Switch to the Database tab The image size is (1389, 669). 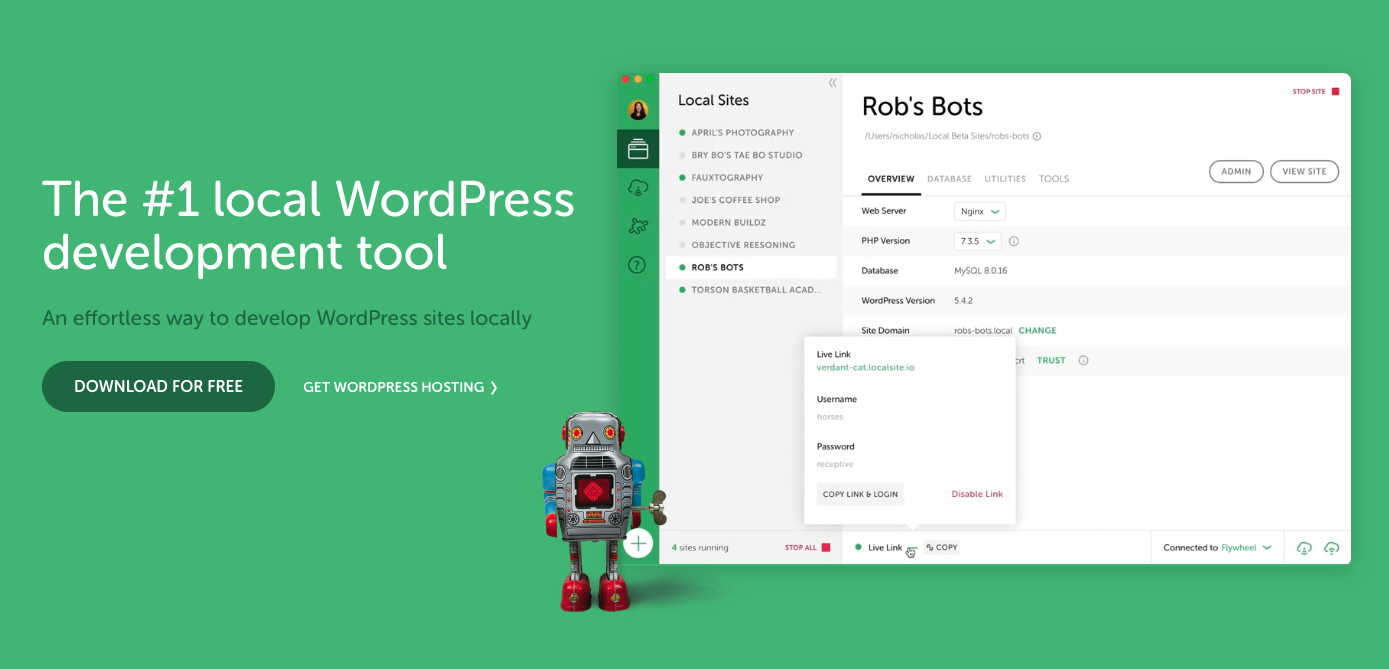tap(949, 179)
